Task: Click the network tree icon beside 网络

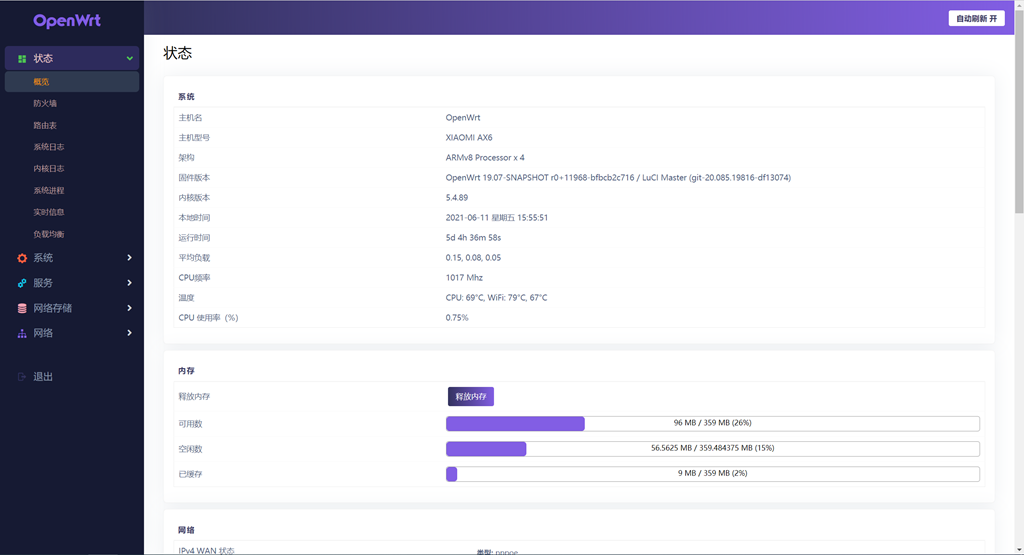Action: click(x=22, y=333)
